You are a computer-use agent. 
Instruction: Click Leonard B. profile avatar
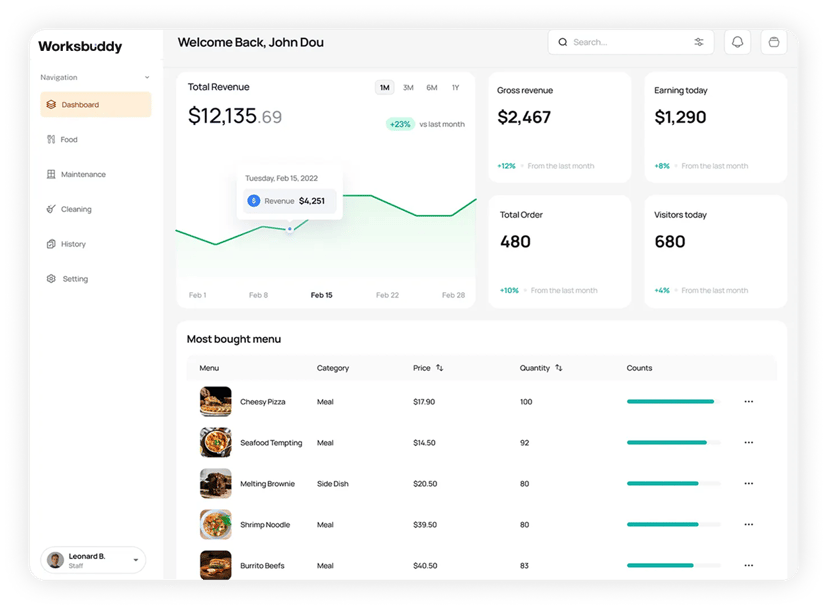pyautogui.click(x=55, y=560)
